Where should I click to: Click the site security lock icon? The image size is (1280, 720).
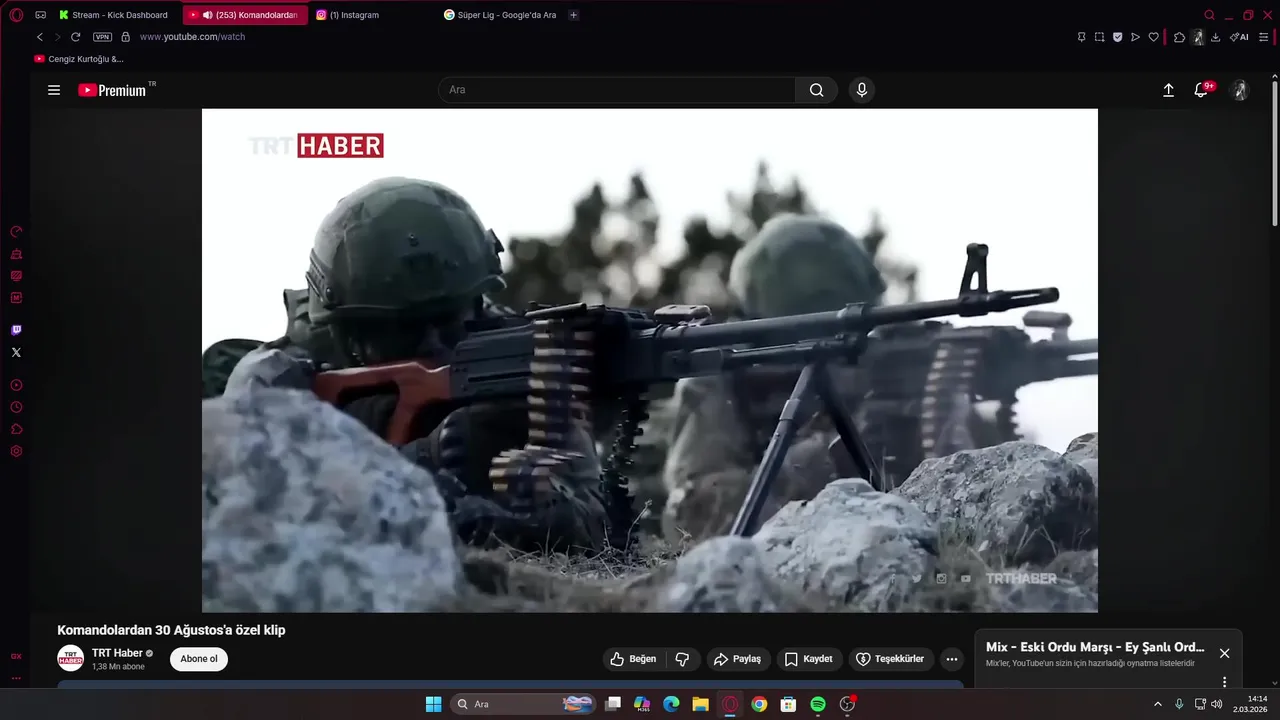pyautogui.click(x=125, y=37)
